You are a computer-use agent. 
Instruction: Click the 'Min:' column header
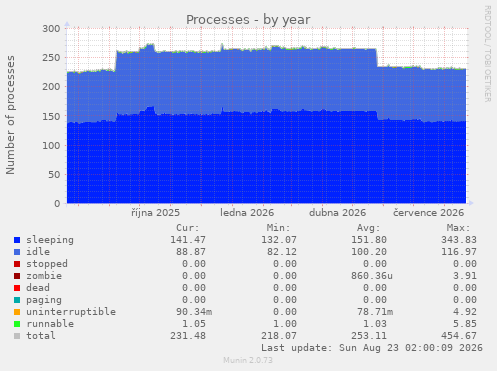[278, 228]
